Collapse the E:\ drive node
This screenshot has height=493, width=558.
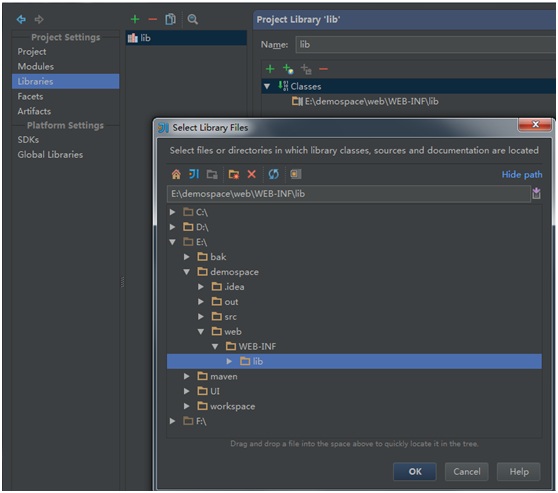click(173, 242)
